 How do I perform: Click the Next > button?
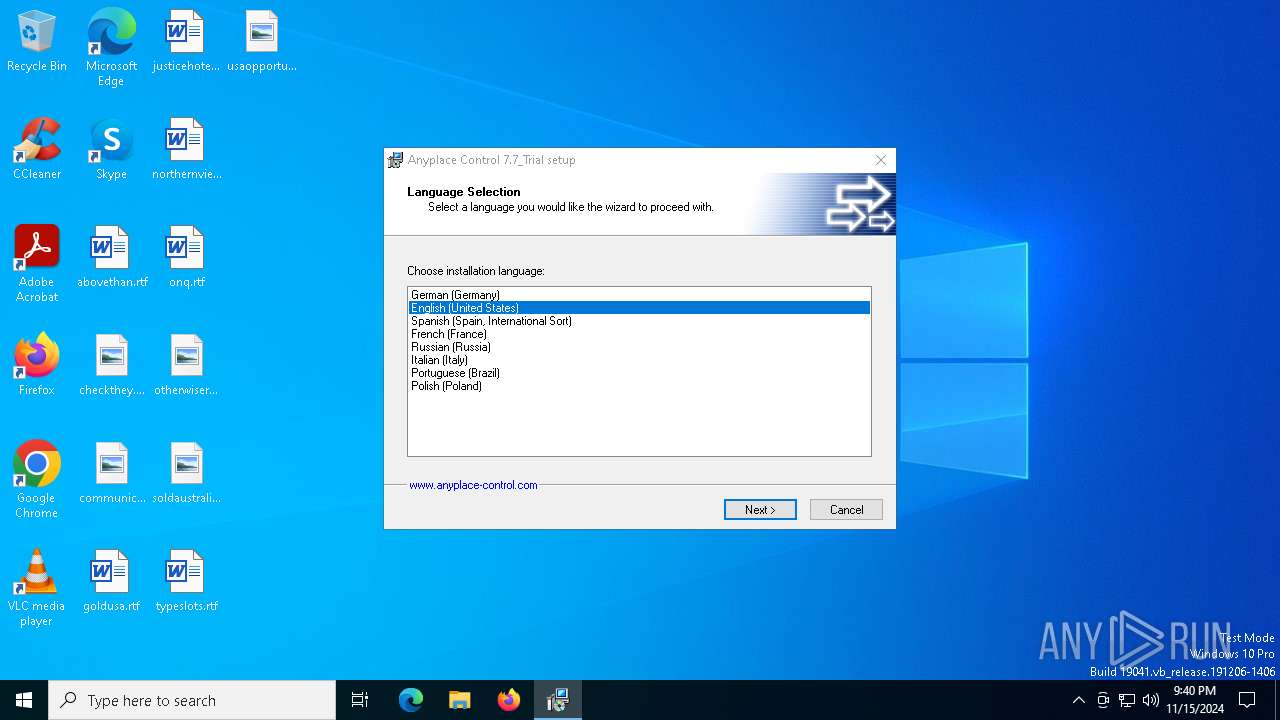[x=760, y=510]
